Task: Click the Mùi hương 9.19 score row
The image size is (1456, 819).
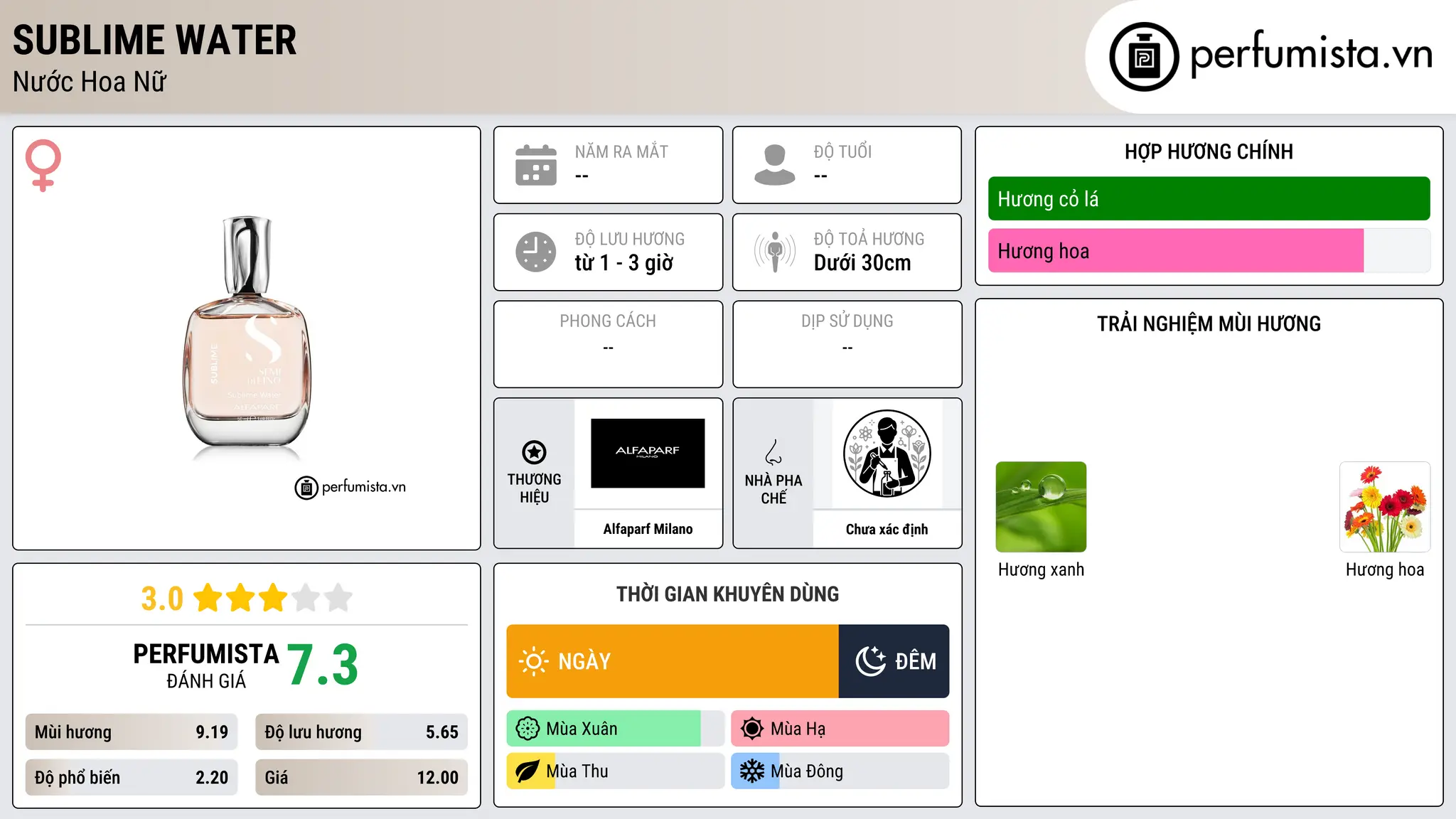Action: pos(132,732)
